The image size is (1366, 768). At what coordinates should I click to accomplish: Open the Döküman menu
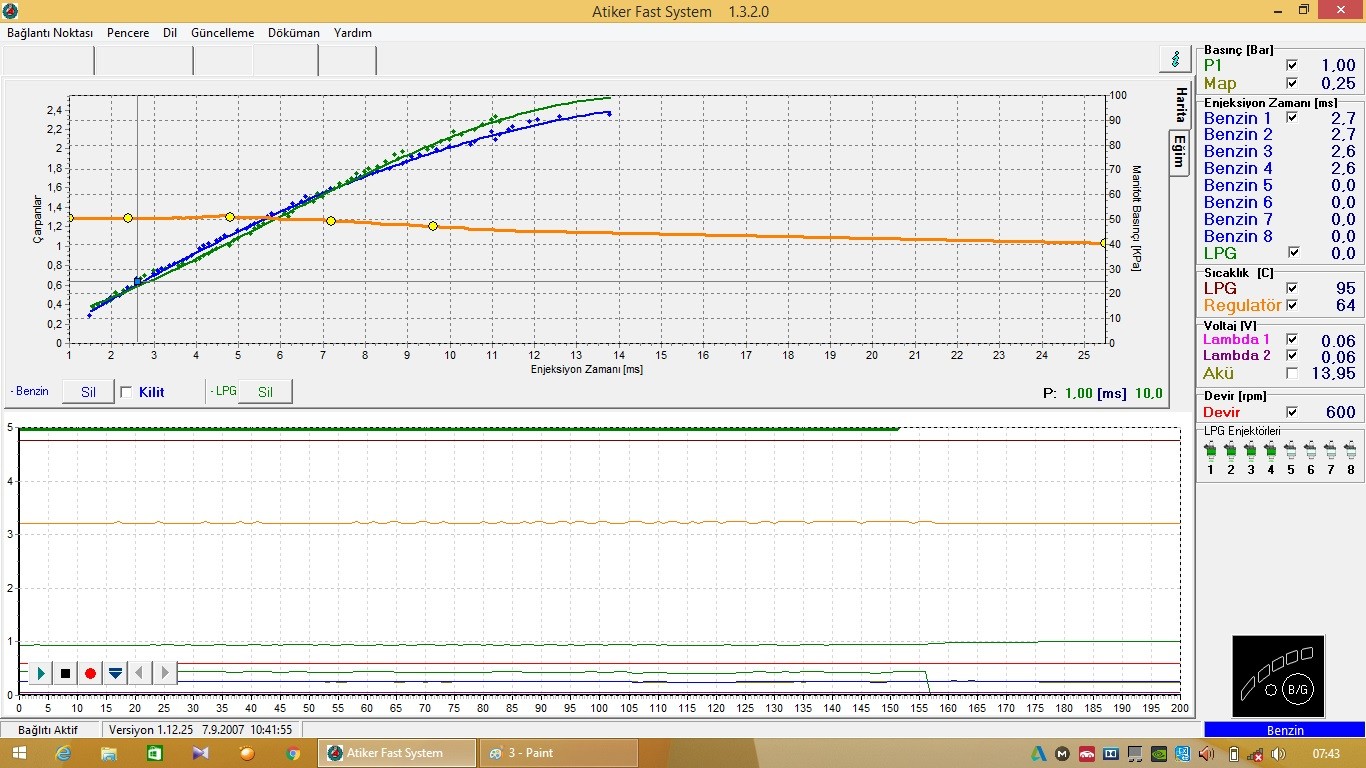coord(294,33)
